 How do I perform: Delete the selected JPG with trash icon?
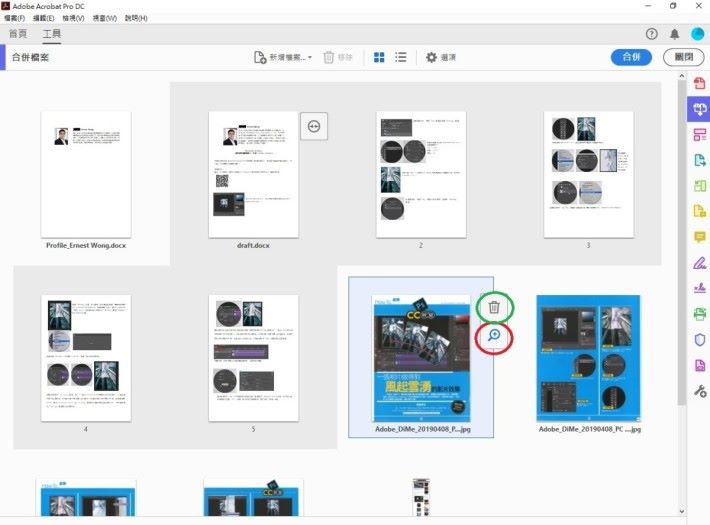(494, 308)
